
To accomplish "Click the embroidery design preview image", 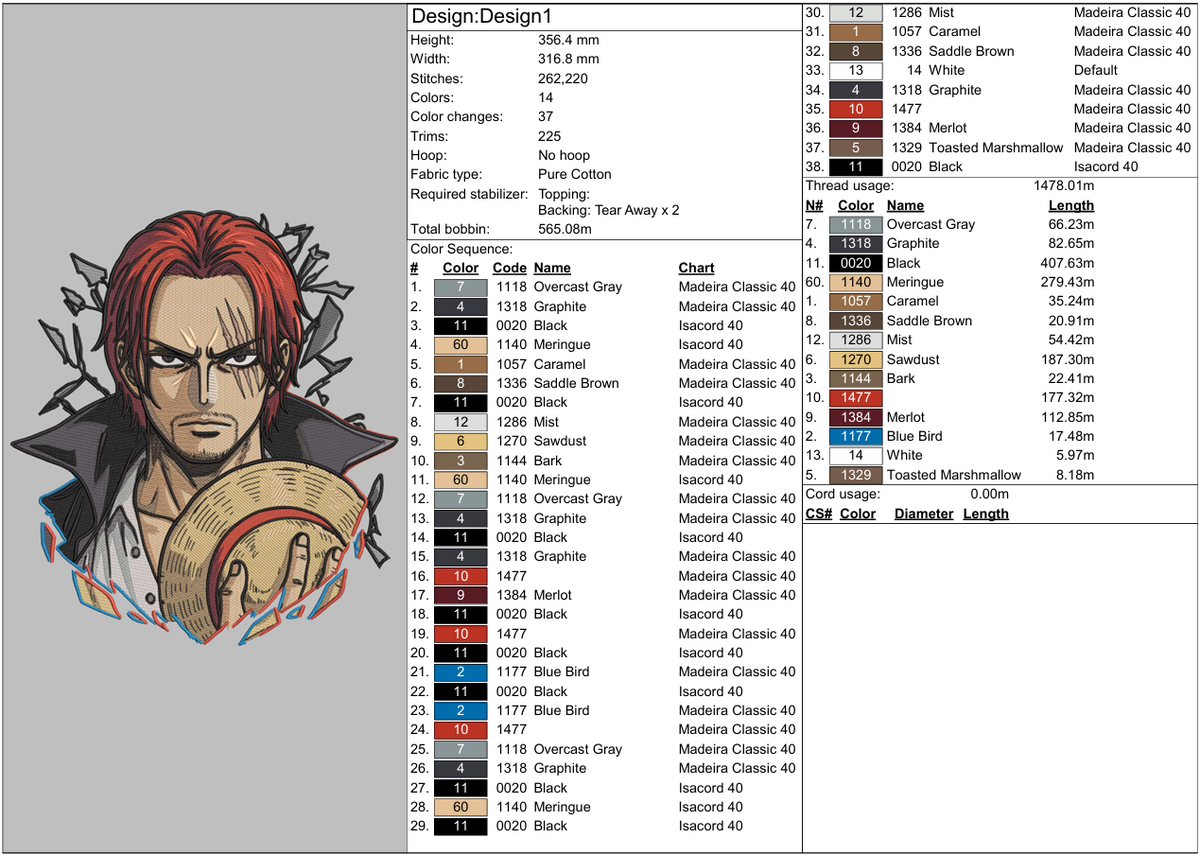I will click(x=202, y=428).
